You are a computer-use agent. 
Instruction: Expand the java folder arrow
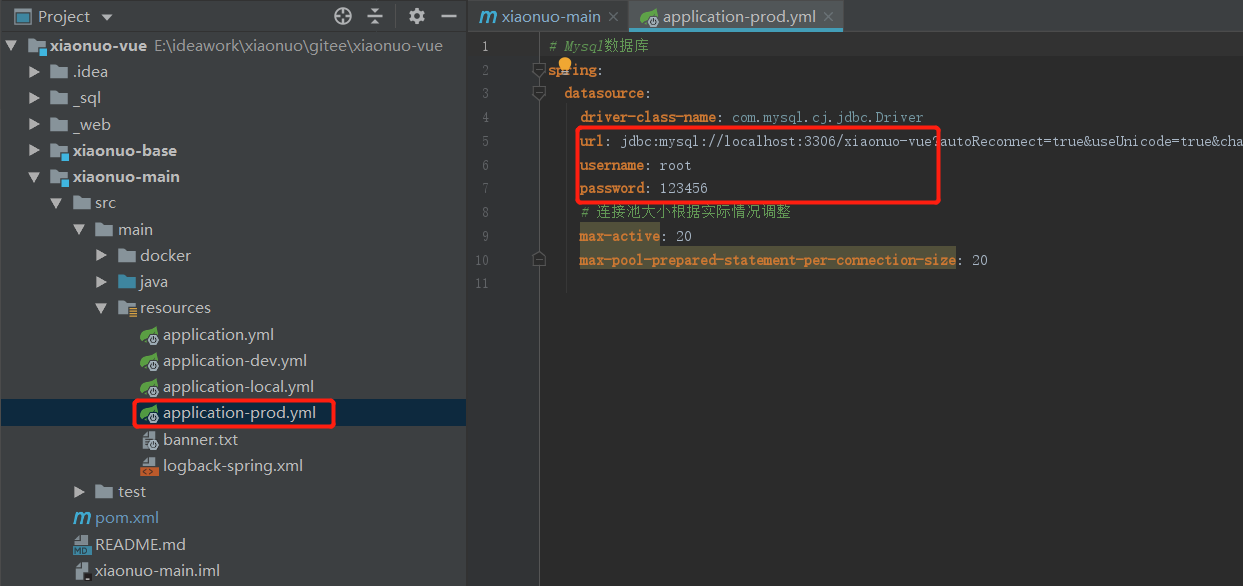coord(101,282)
